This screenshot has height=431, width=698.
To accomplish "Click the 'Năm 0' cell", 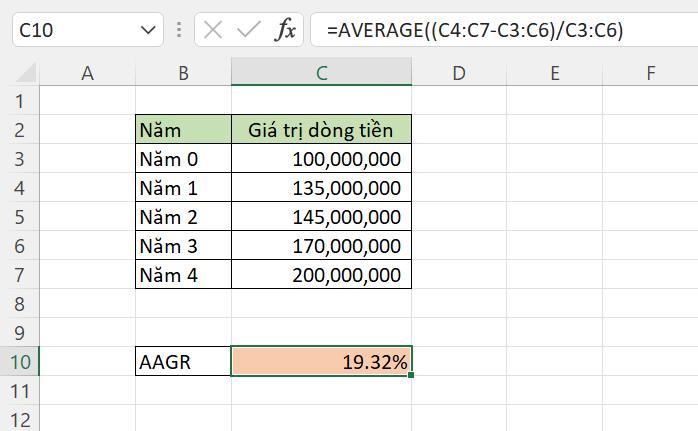I will tap(183, 159).
